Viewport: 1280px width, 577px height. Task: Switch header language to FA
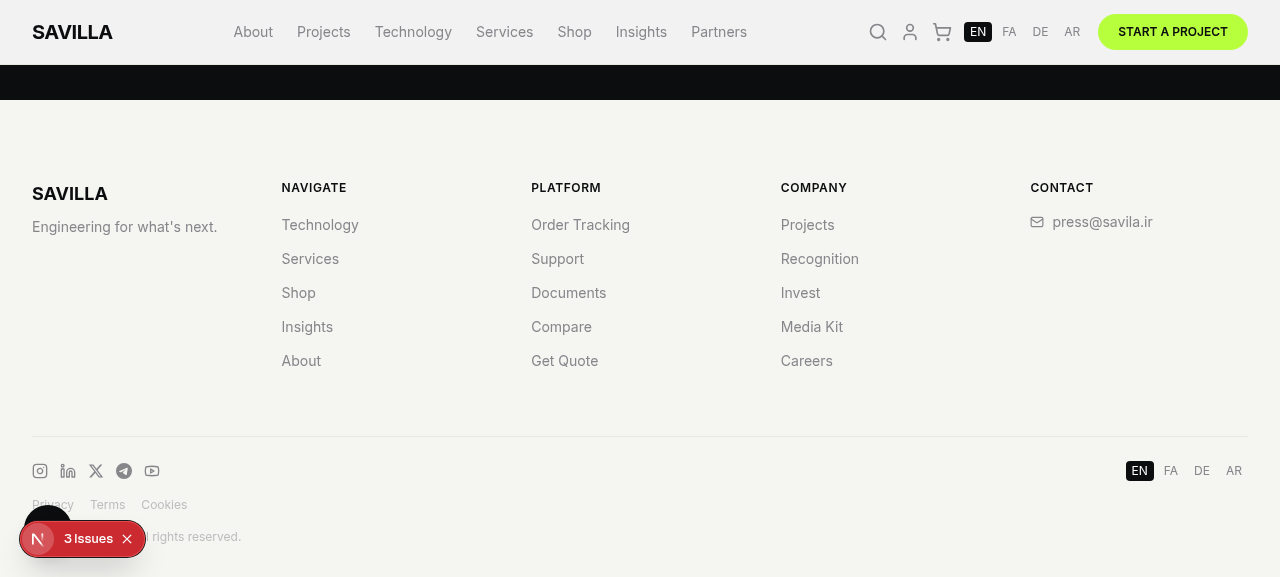pos(1009,32)
